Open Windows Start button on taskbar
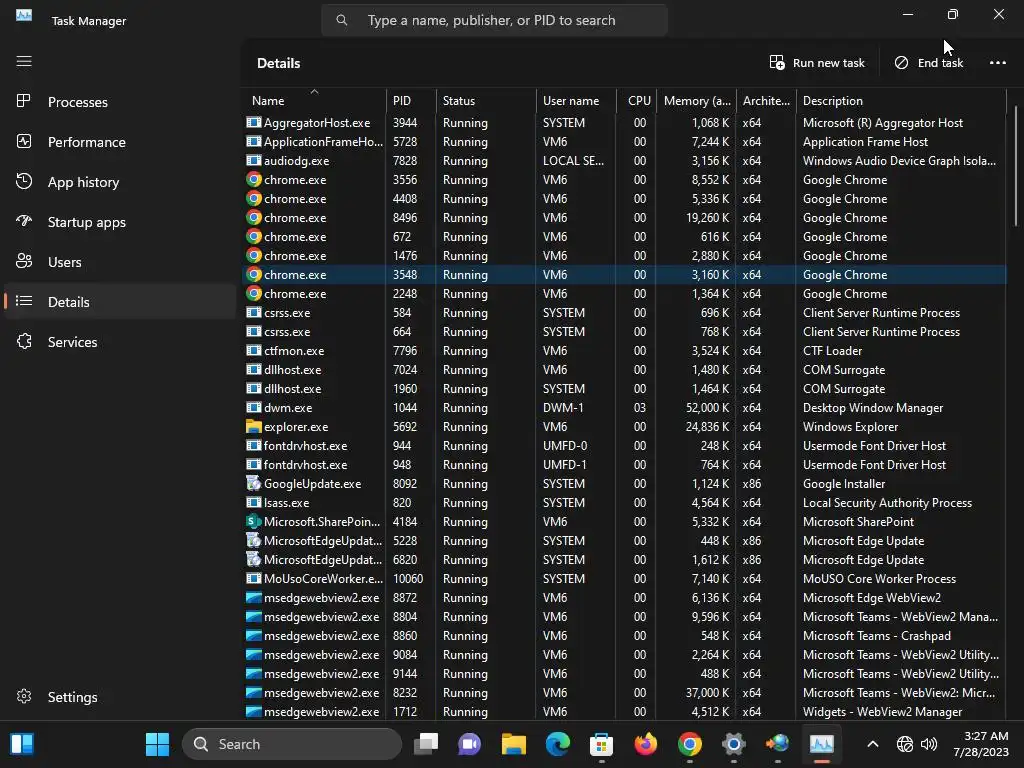This screenshot has height=768, width=1024. (157, 744)
